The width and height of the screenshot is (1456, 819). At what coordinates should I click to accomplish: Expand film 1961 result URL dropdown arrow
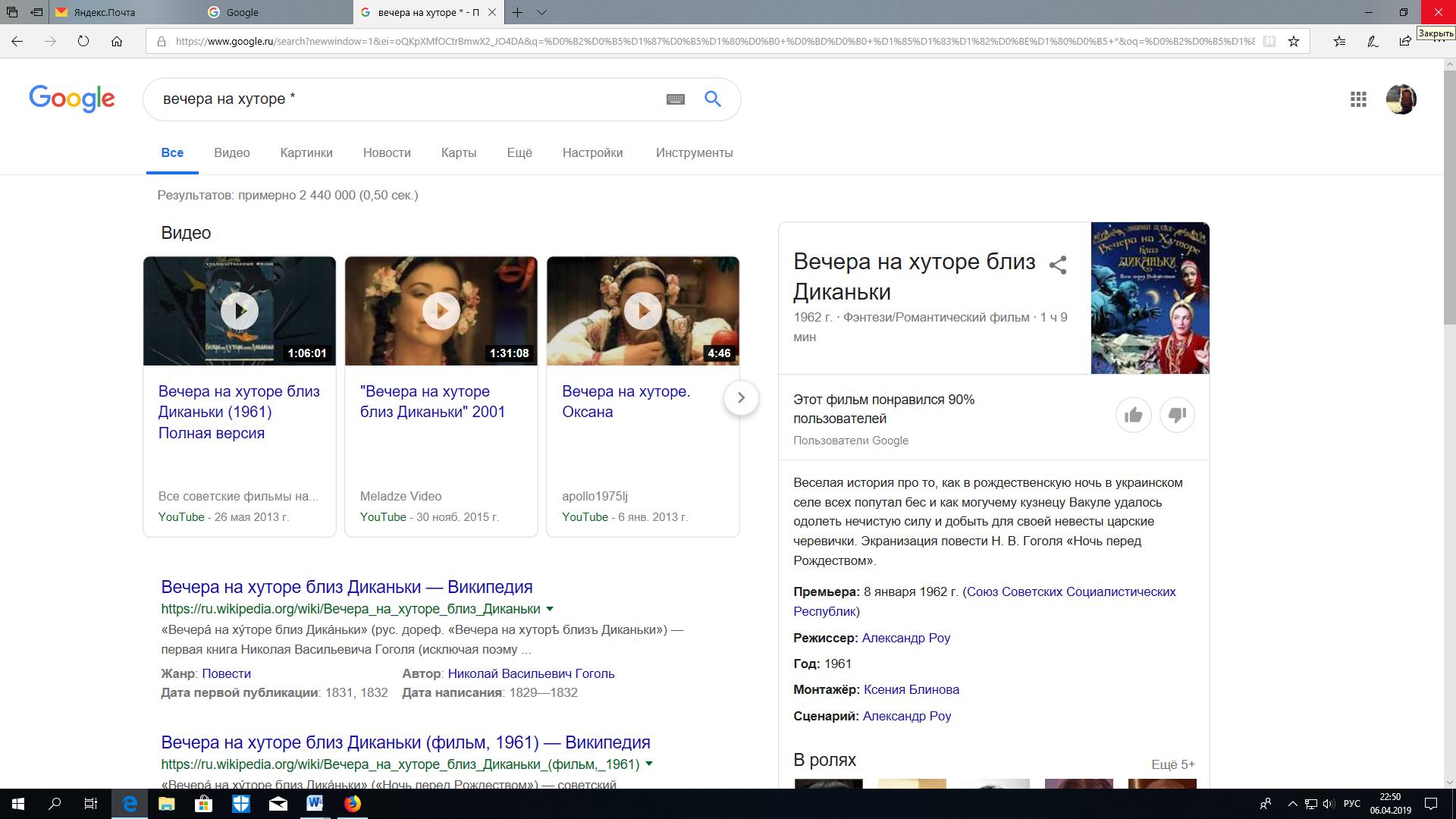pos(648,764)
